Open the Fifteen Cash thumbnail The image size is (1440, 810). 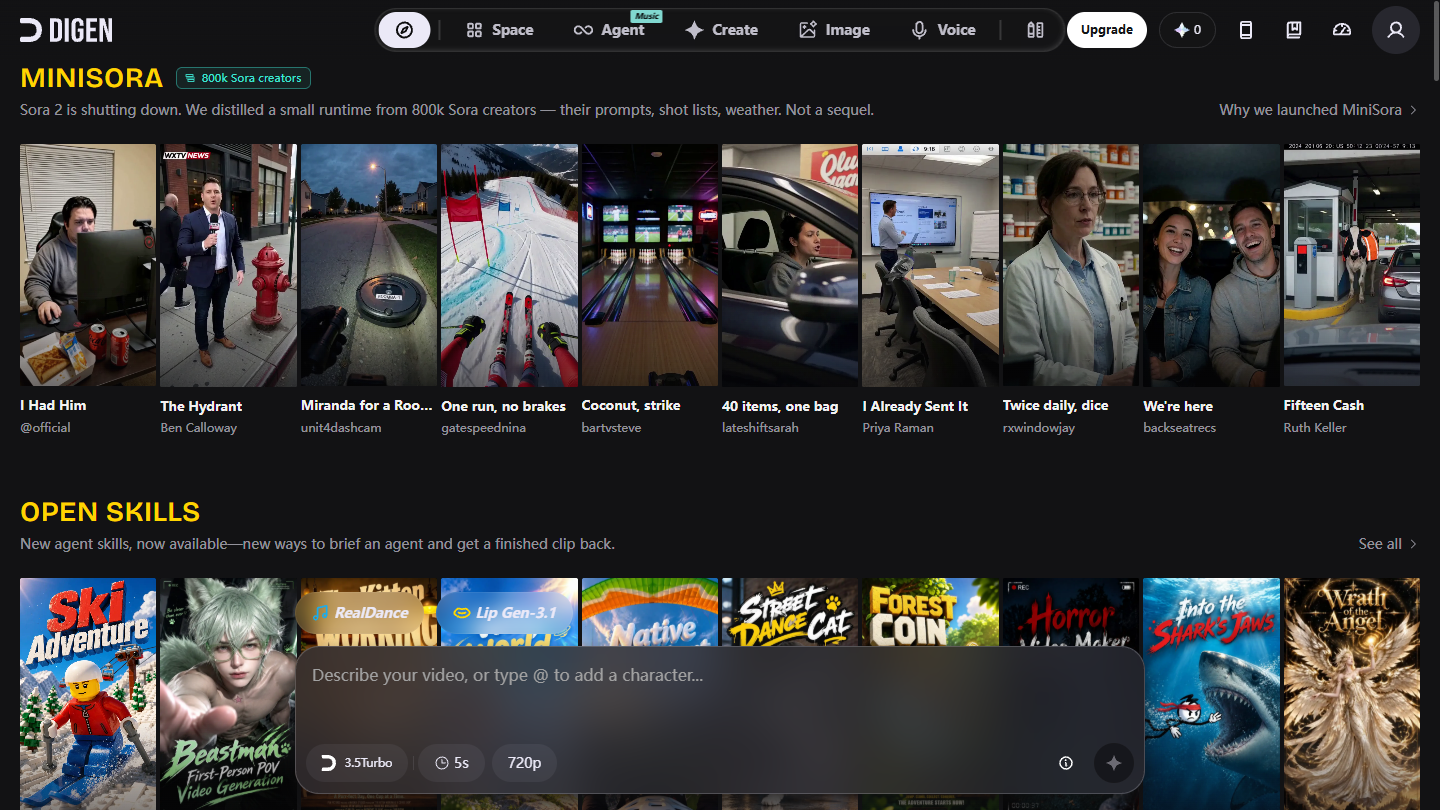point(1352,265)
